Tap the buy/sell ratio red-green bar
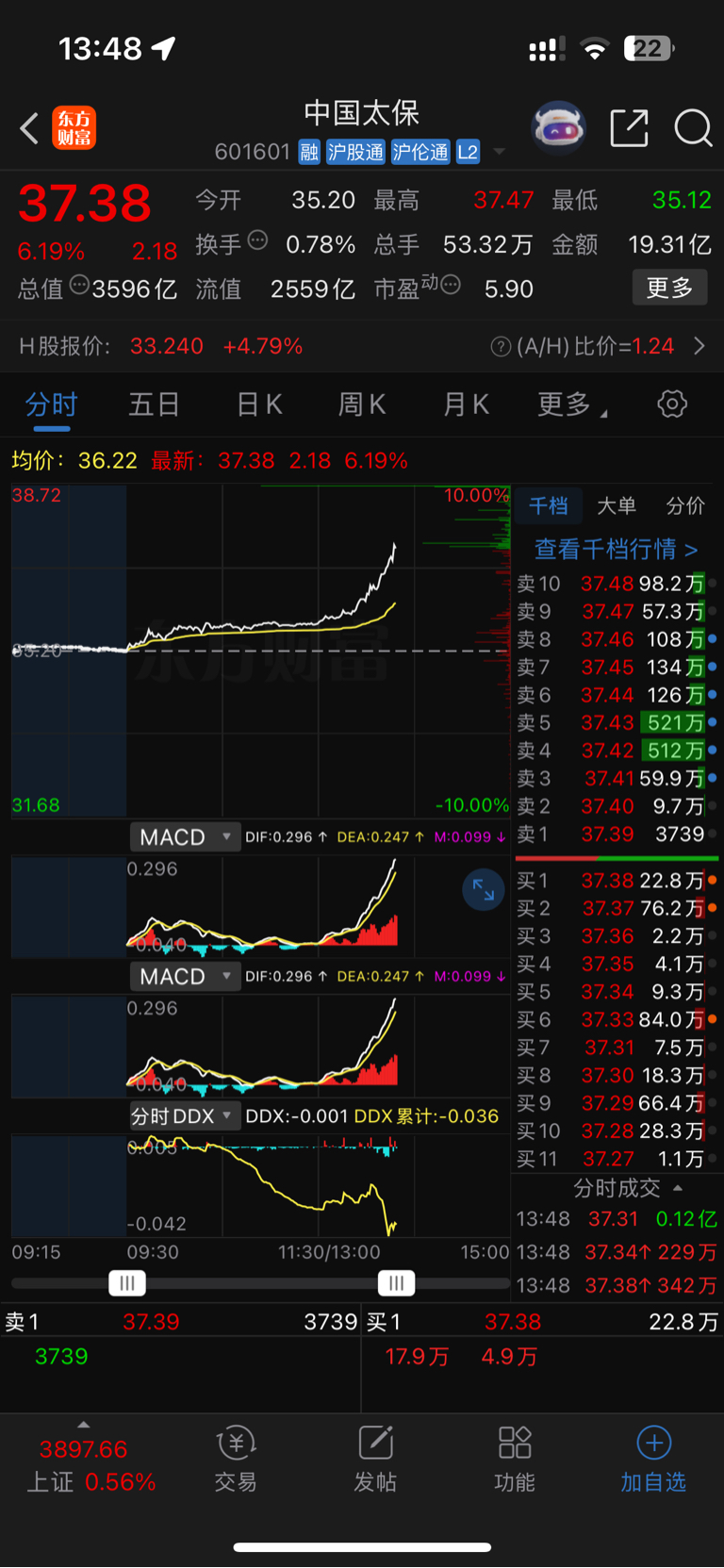The width and height of the screenshot is (724, 1568). pos(617,858)
